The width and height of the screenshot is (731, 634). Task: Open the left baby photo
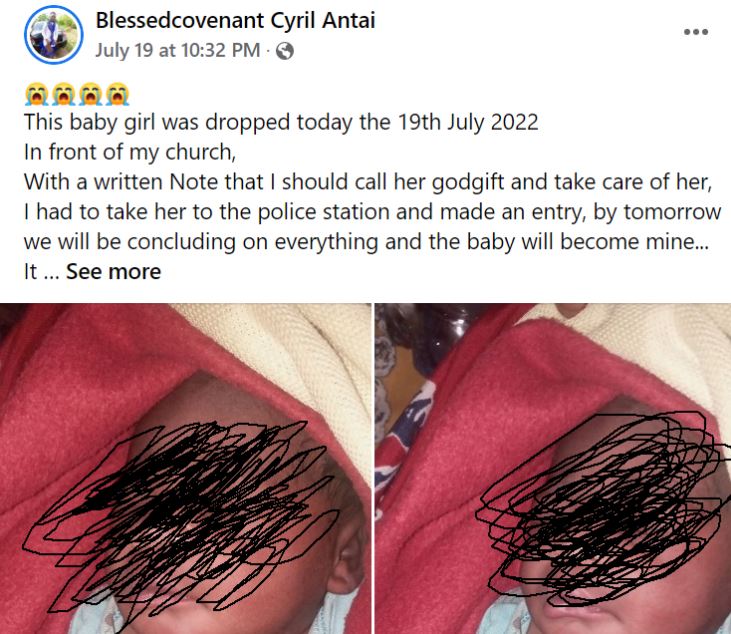tap(186, 469)
